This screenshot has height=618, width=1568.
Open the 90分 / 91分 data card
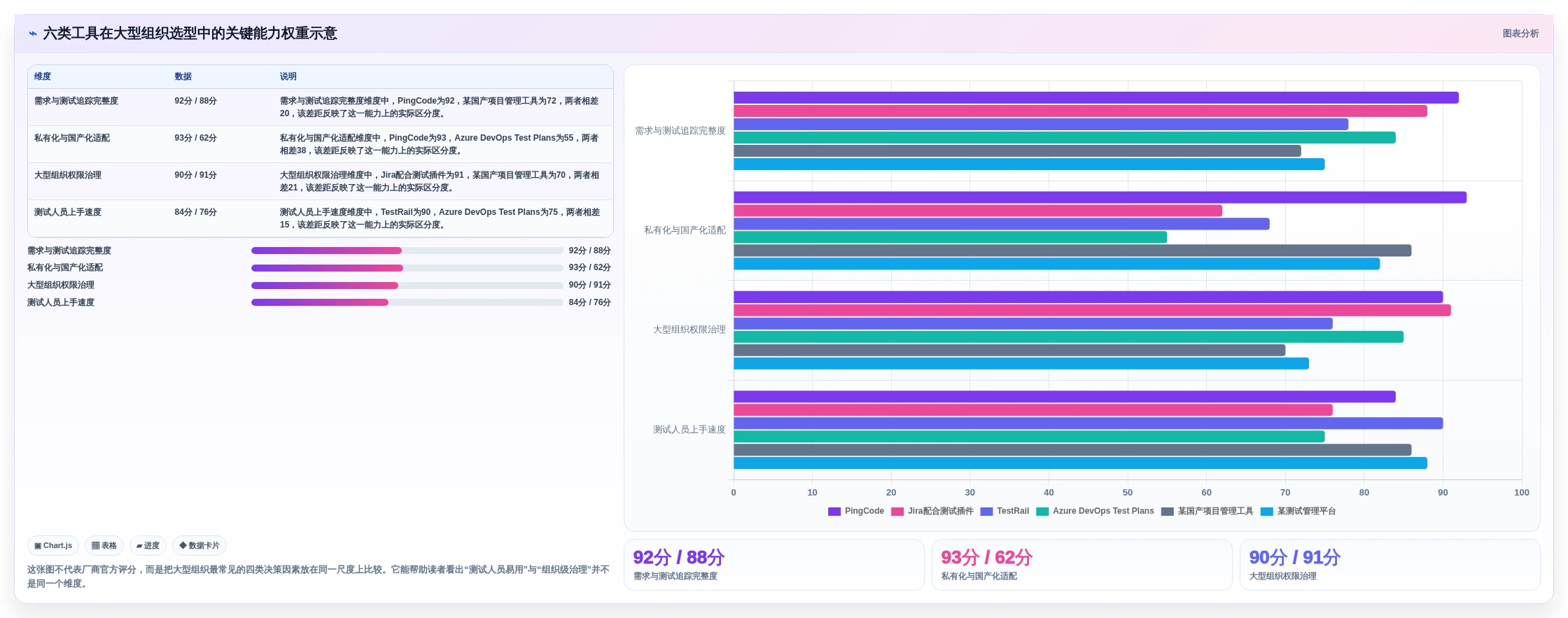click(1390, 565)
